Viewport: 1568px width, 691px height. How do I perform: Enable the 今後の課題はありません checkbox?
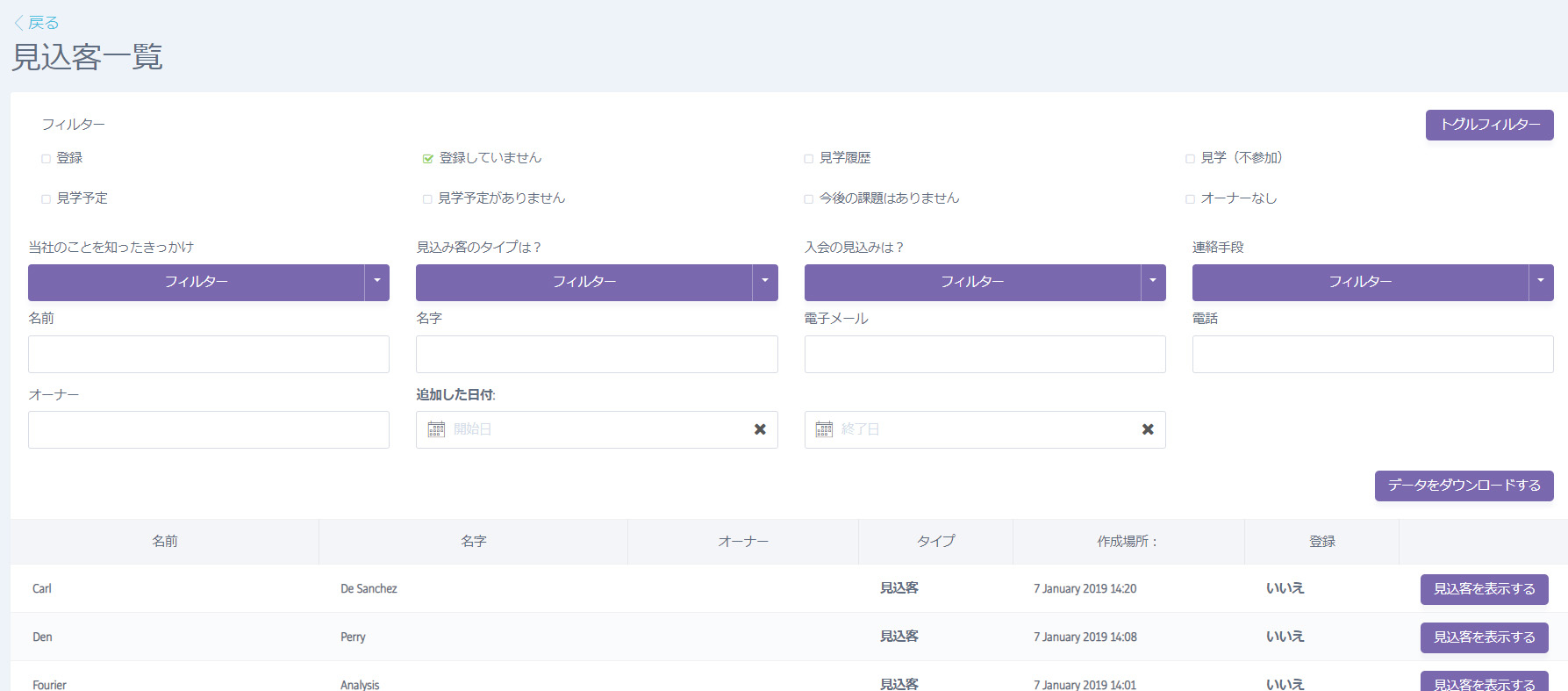[809, 199]
